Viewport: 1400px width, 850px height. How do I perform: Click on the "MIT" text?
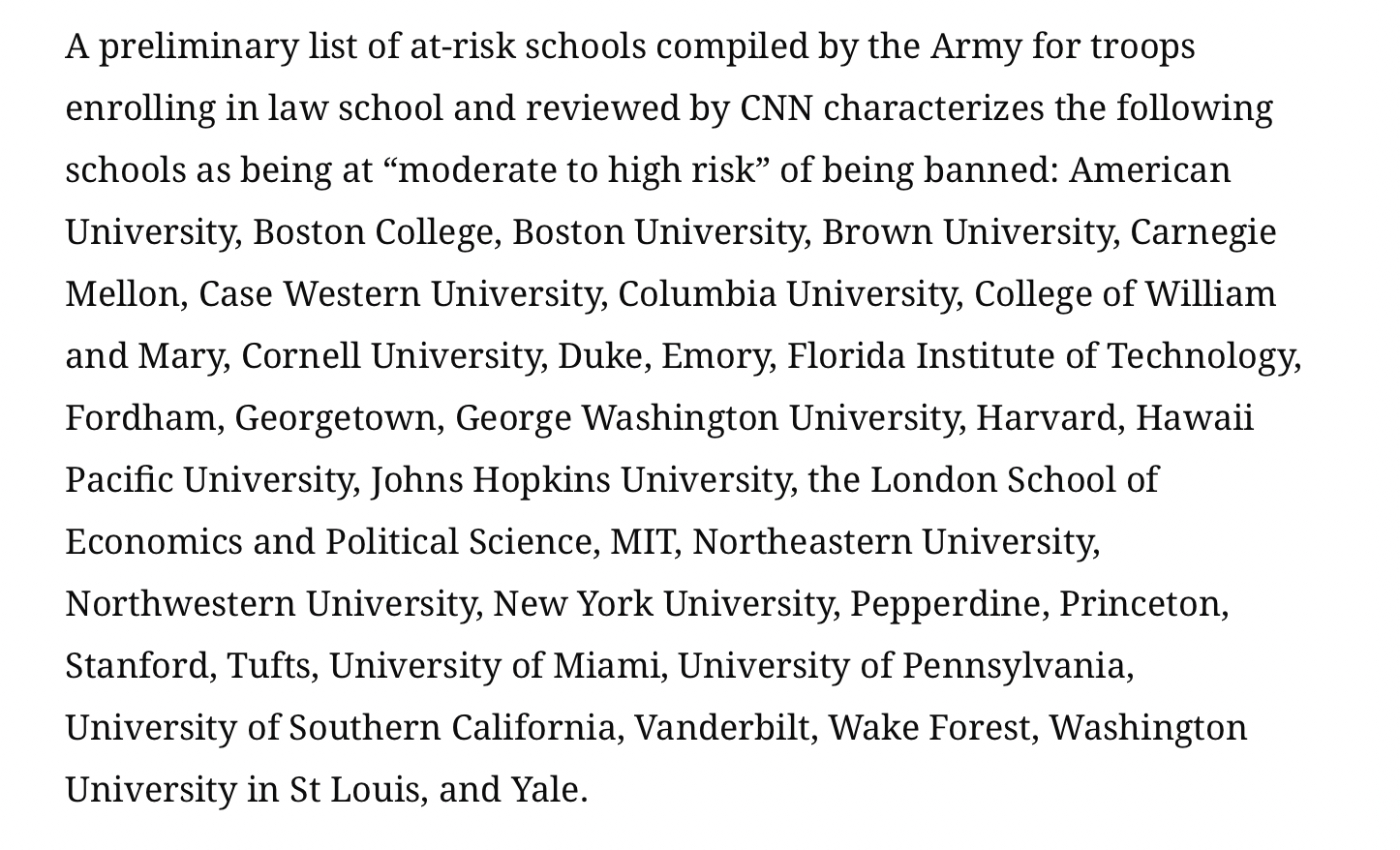[642, 542]
